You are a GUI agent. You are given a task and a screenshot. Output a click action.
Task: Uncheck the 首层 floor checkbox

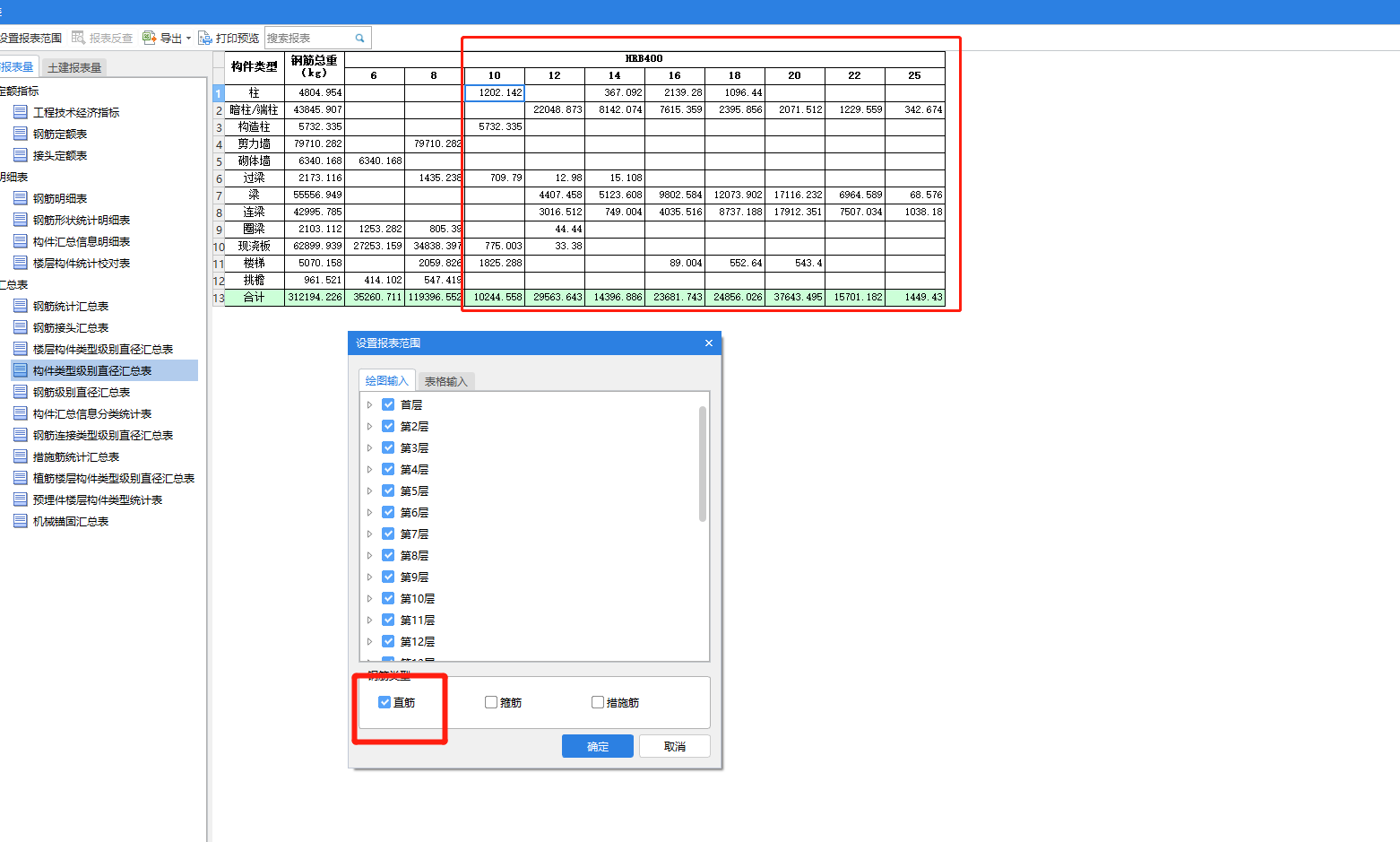point(388,404)
